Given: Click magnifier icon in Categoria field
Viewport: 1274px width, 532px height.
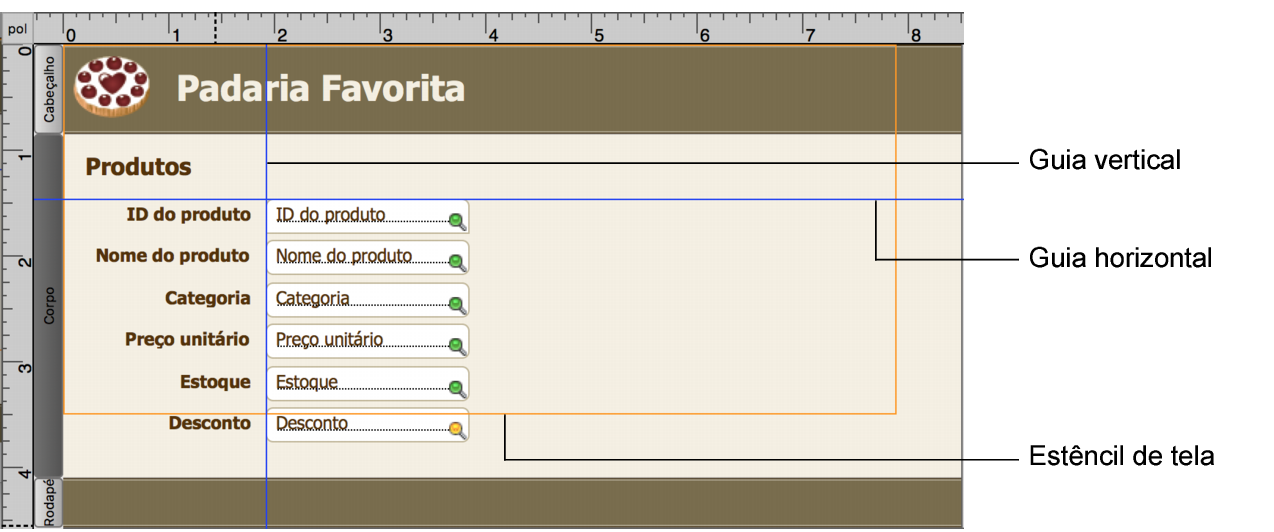Looking at the screenshot, I should tap(456, 304).
